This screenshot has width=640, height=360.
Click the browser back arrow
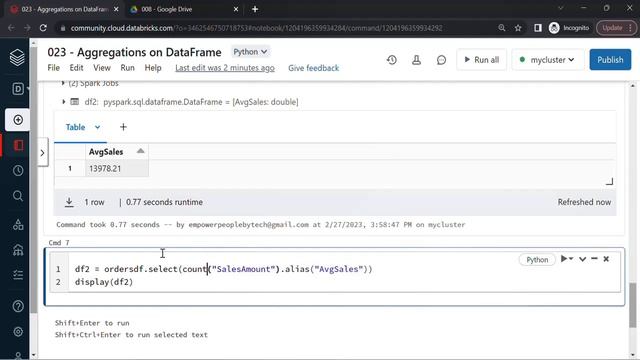coord(11,28)
